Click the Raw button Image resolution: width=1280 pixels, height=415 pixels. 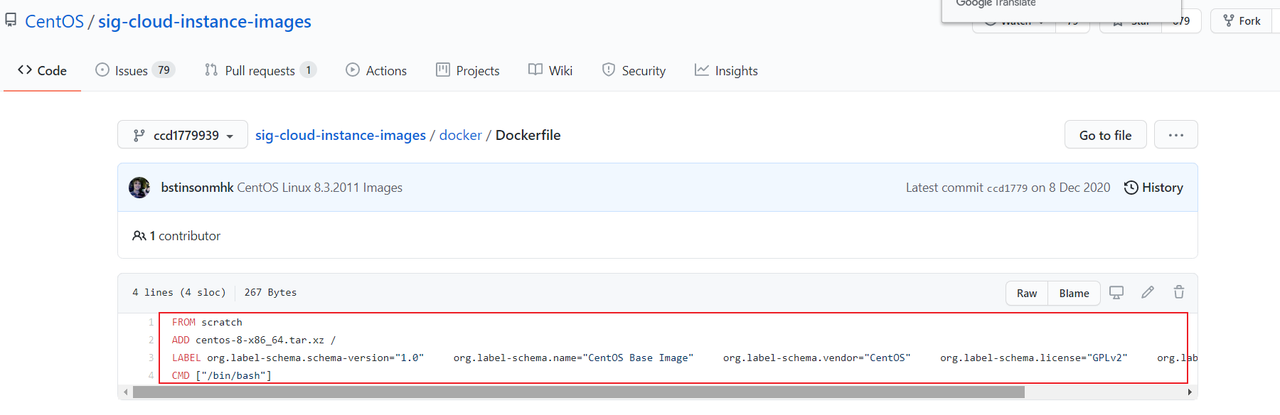(x=1027, y=293)
